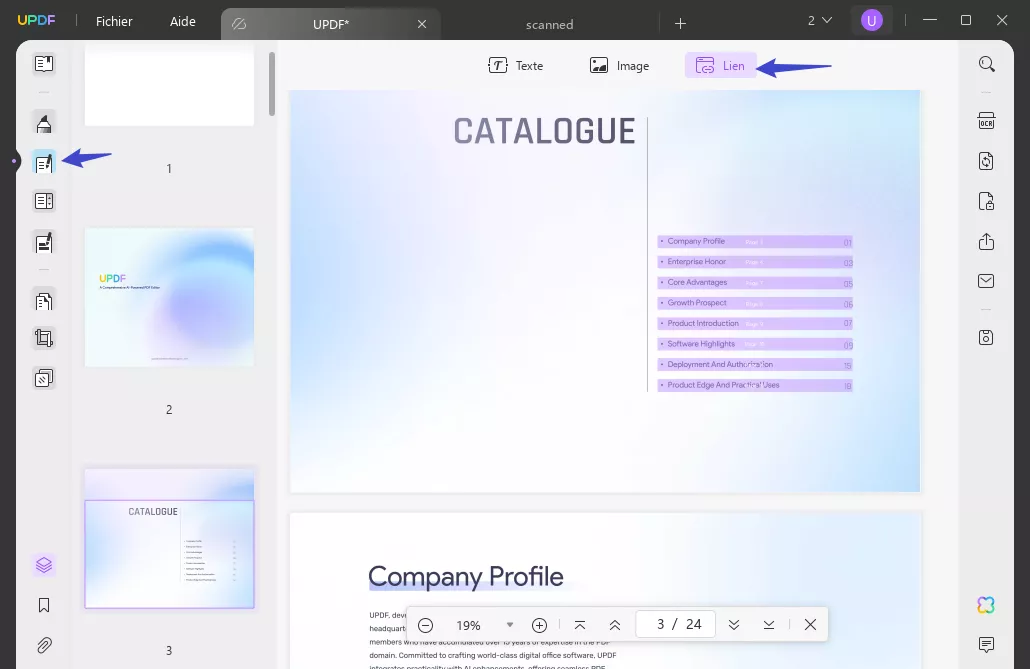Go to previous page arrow
1030x669 pixels.
(x=615, y=625)
